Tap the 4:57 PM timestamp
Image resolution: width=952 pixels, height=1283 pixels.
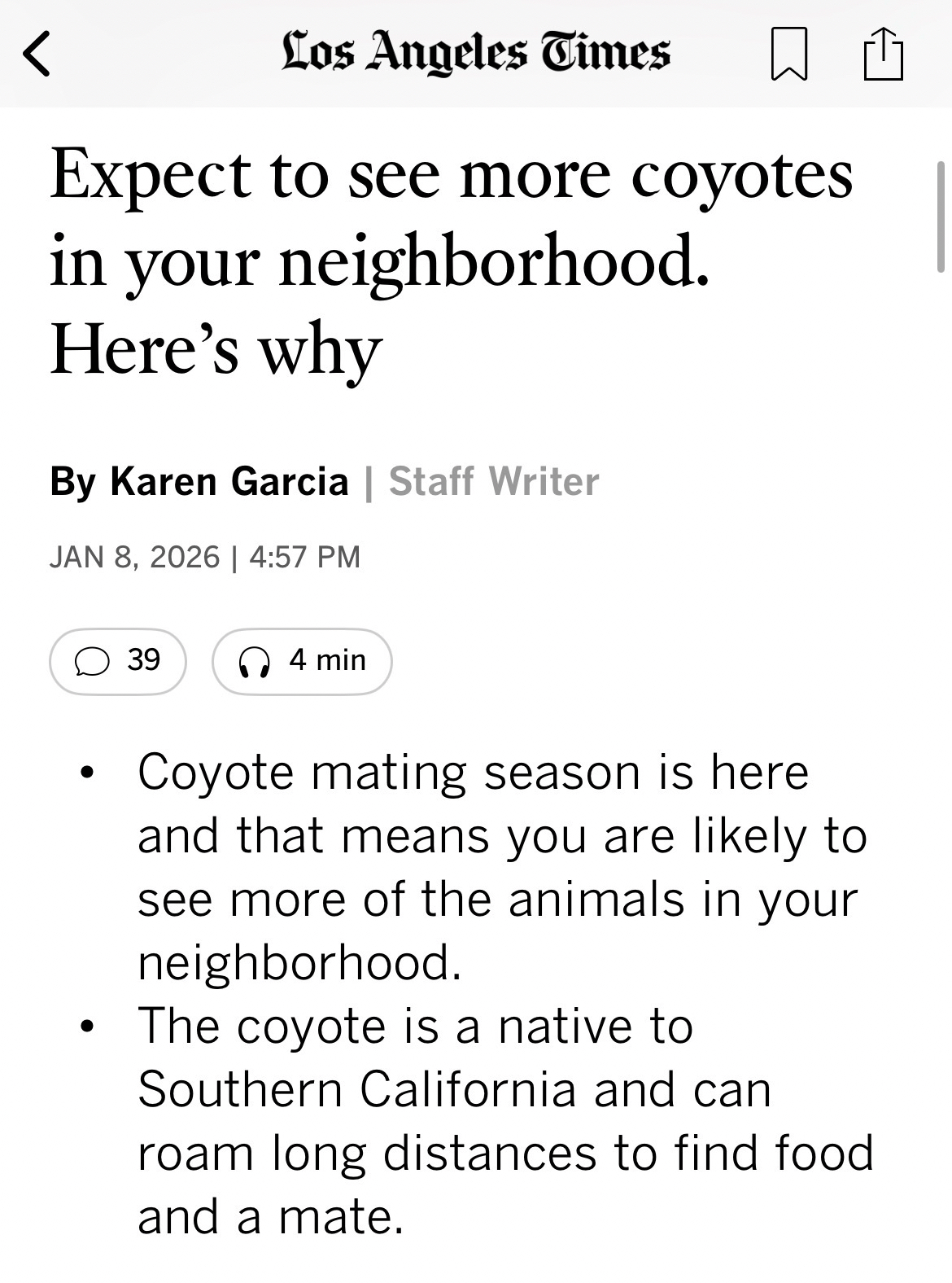click(305, 558)
